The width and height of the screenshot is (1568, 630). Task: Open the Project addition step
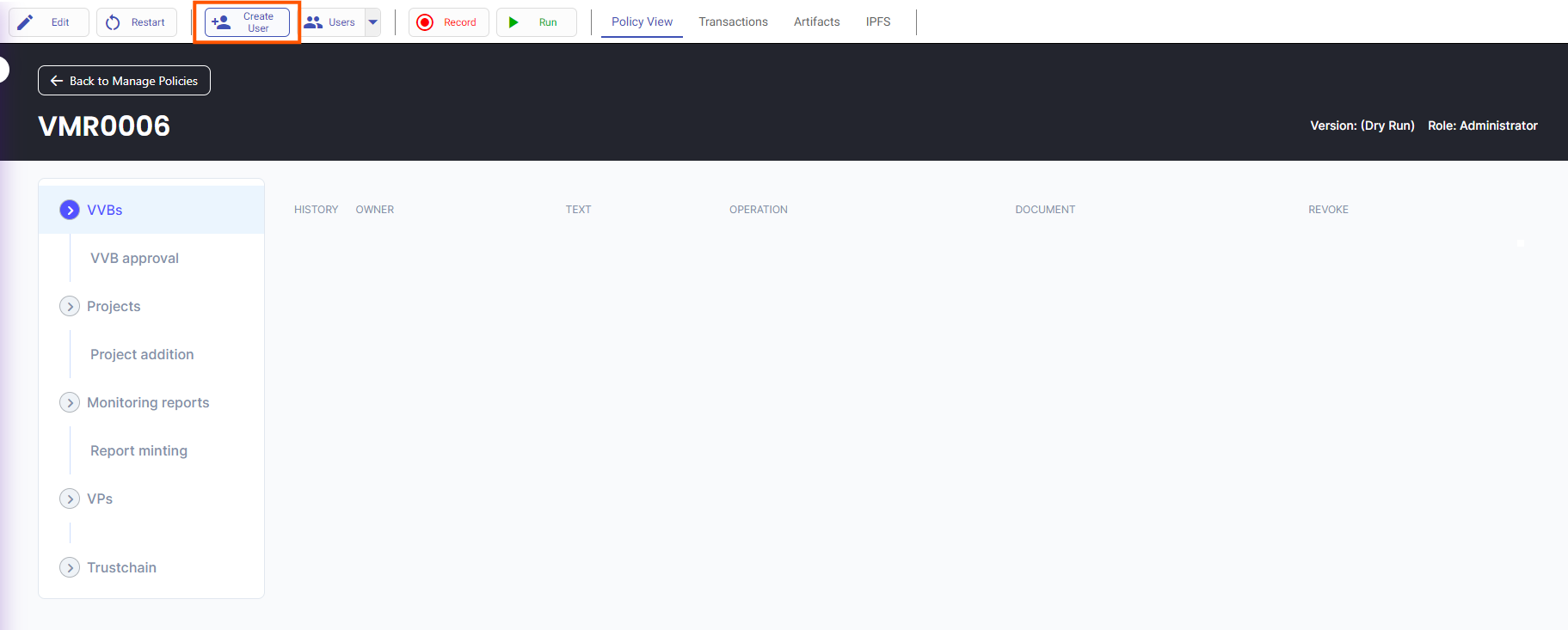pyautogui.click(x=142, y=354)
